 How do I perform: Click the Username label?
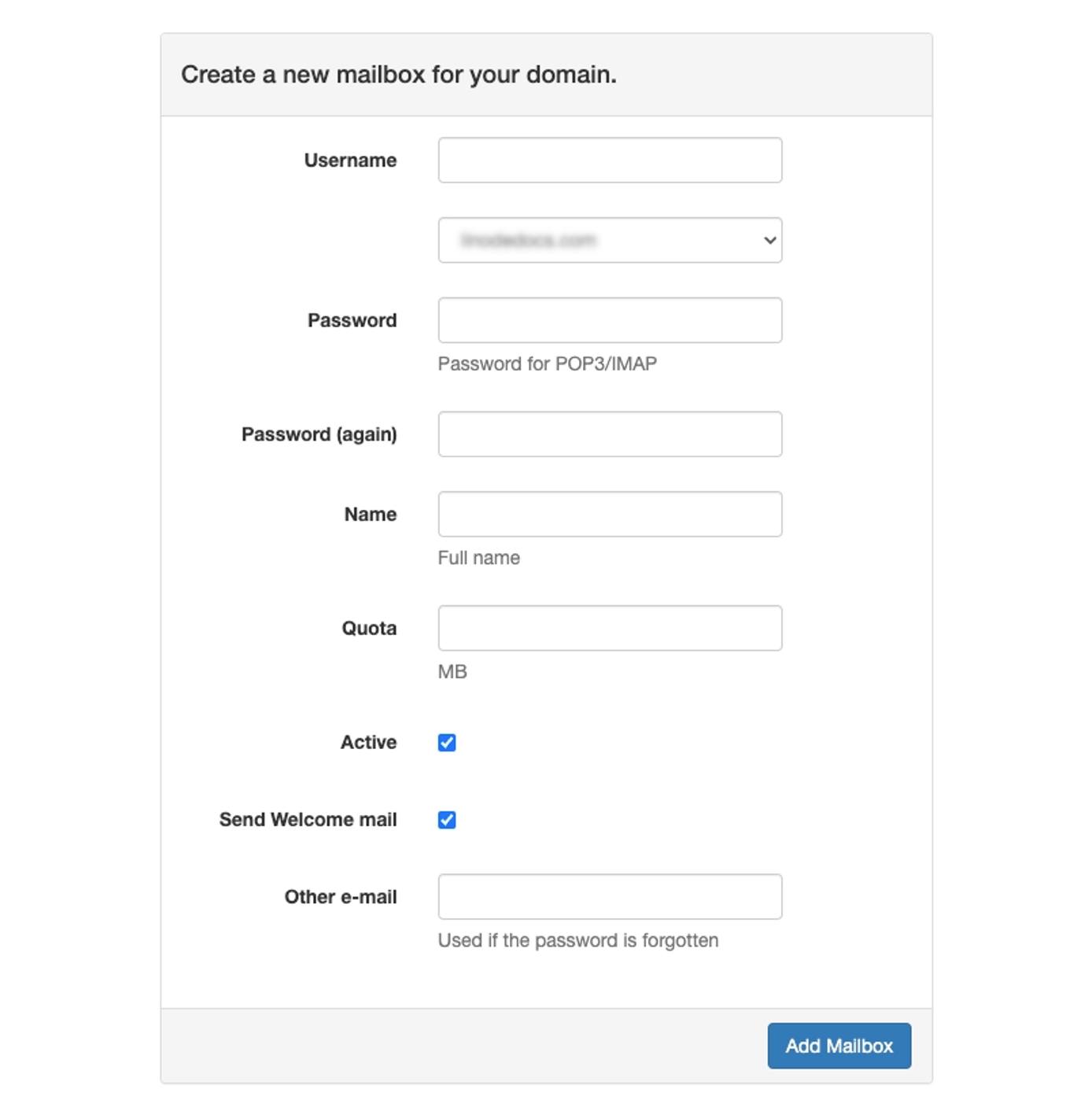[x=351, y=160]
